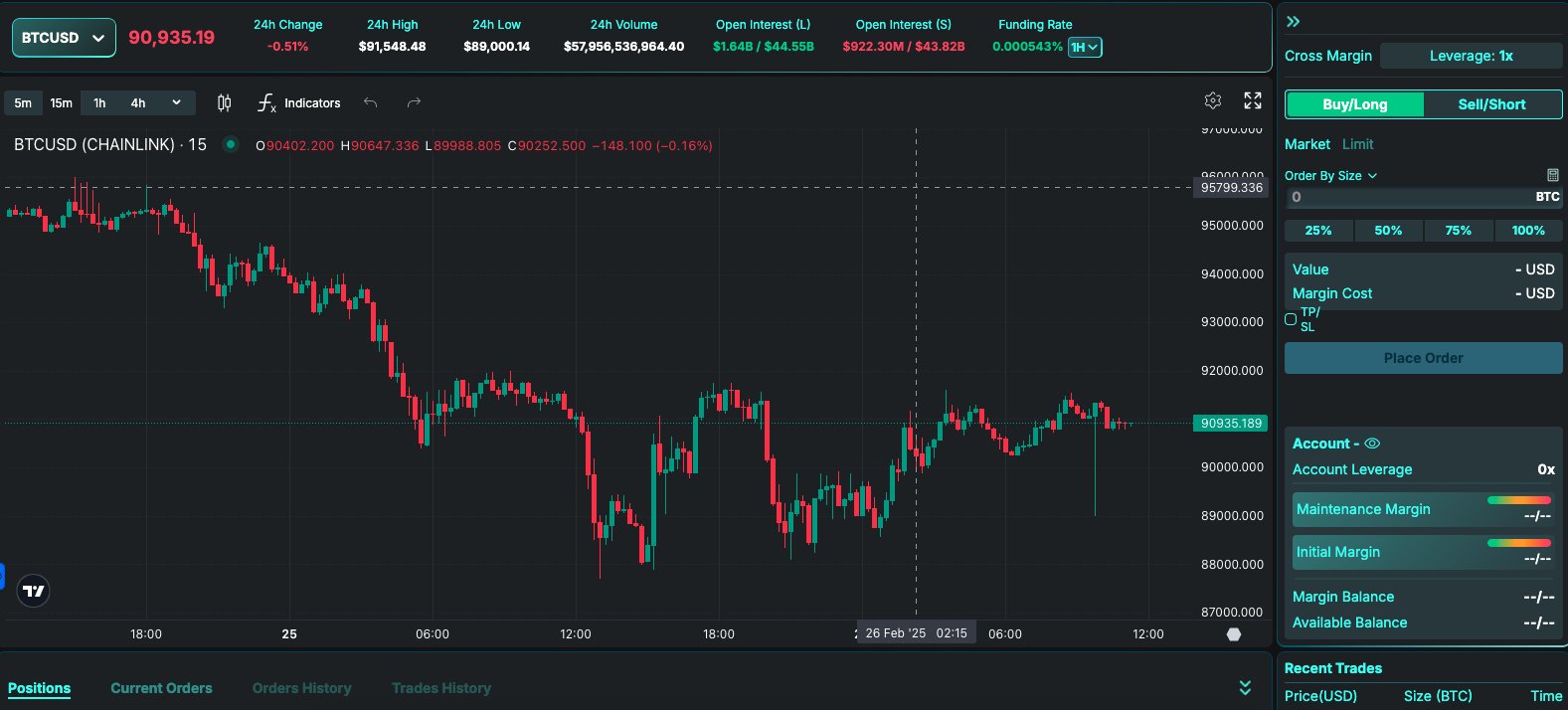The height and width of the screenshot is (710, 1568).
Task: Switch order side to Sell/Short
Action: [x=1491, y=104]
